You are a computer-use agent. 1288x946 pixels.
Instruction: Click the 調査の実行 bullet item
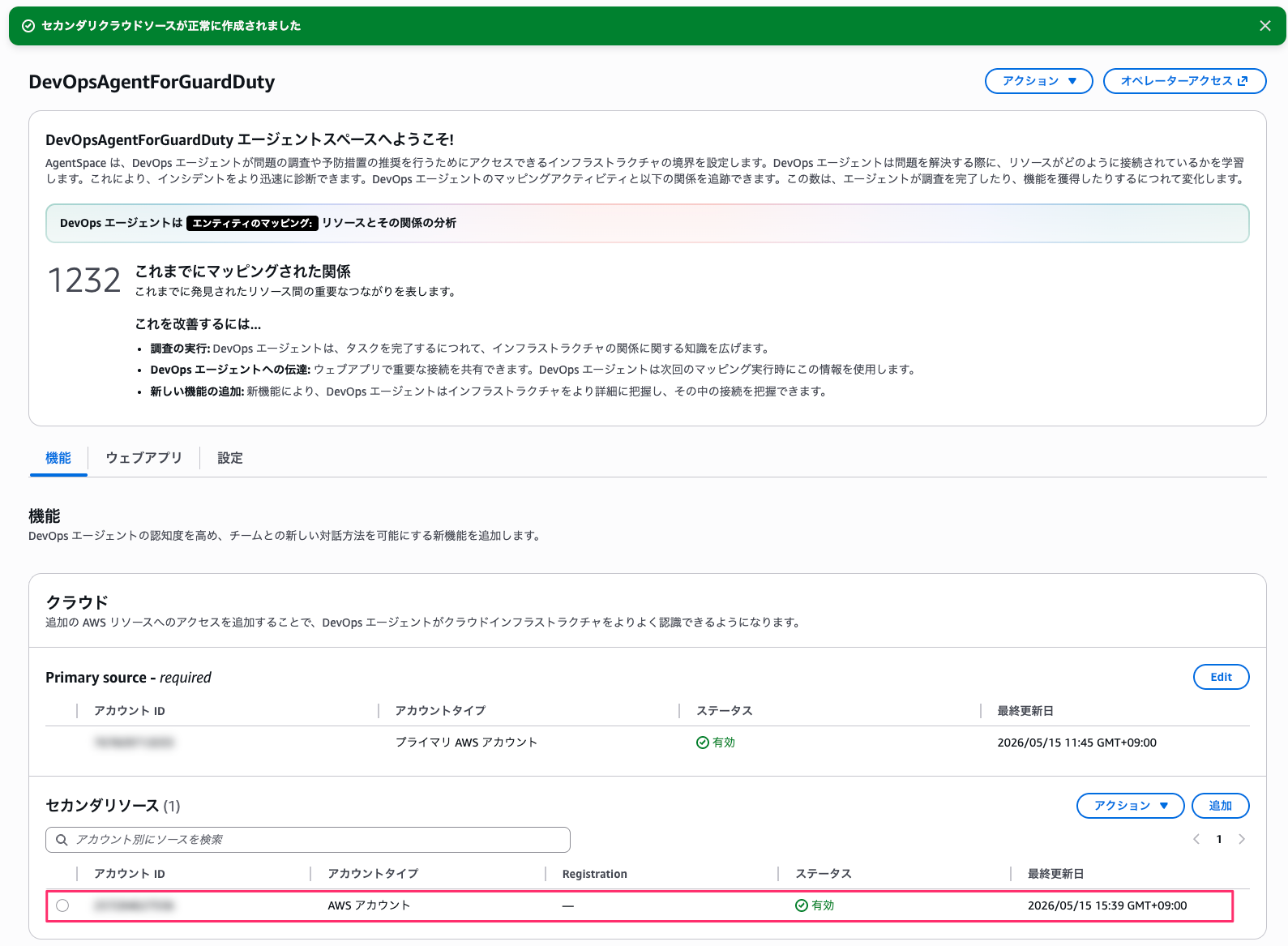(x=460, y=349)
